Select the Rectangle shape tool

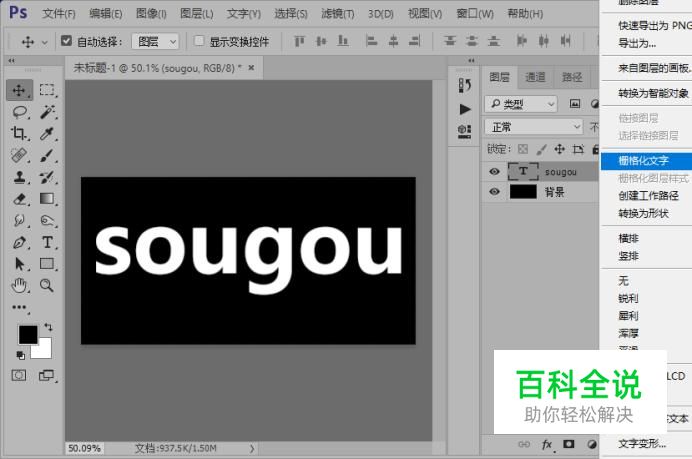[47, 263]
